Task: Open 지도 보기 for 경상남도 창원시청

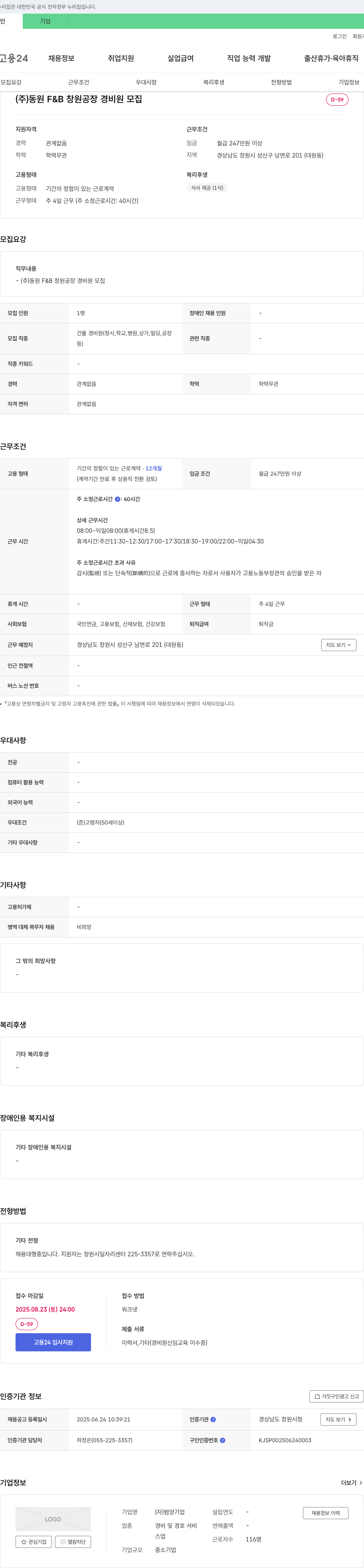Action: (338, 1420)
